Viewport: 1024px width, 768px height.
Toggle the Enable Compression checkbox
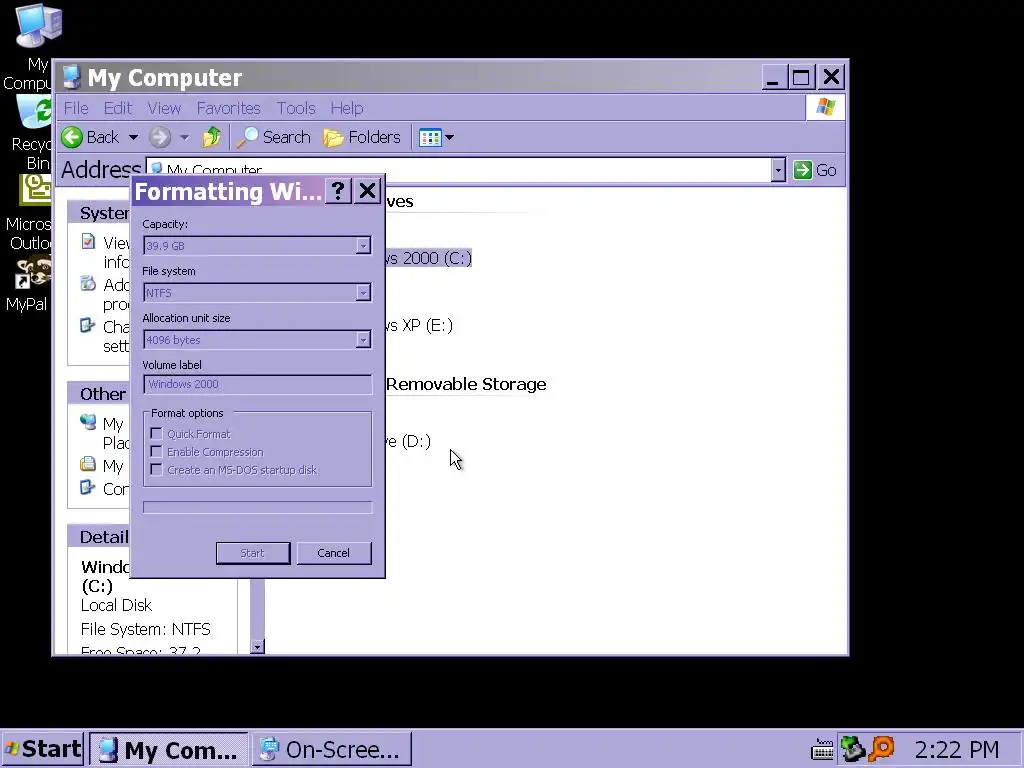(x=156, y=451)
